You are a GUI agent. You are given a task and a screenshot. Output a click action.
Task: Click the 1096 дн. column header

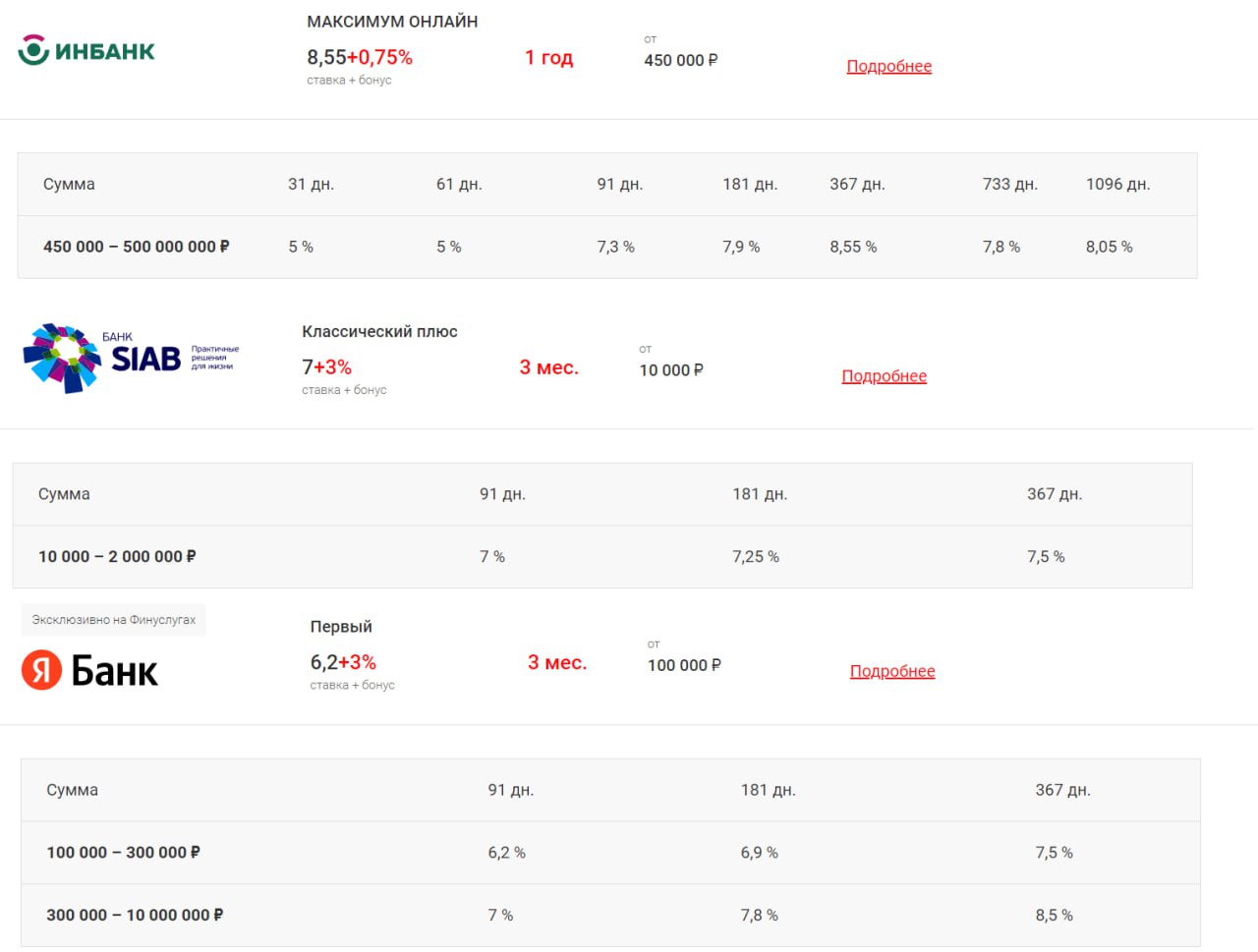coord(1117,184)
